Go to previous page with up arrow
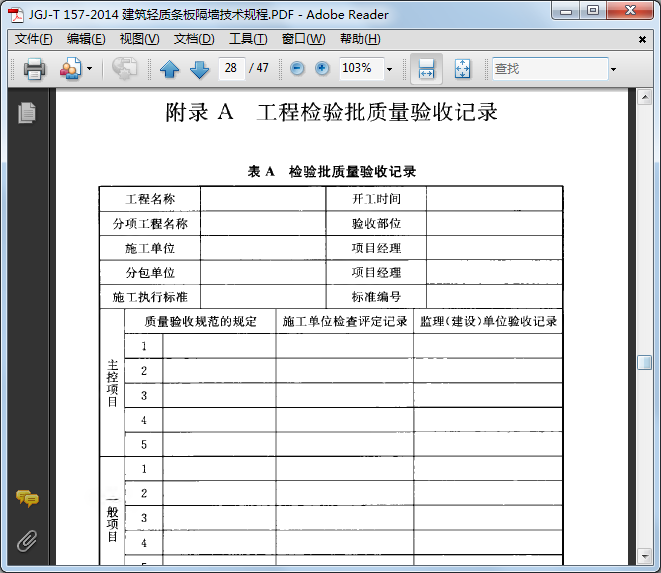 pos(169,69)
